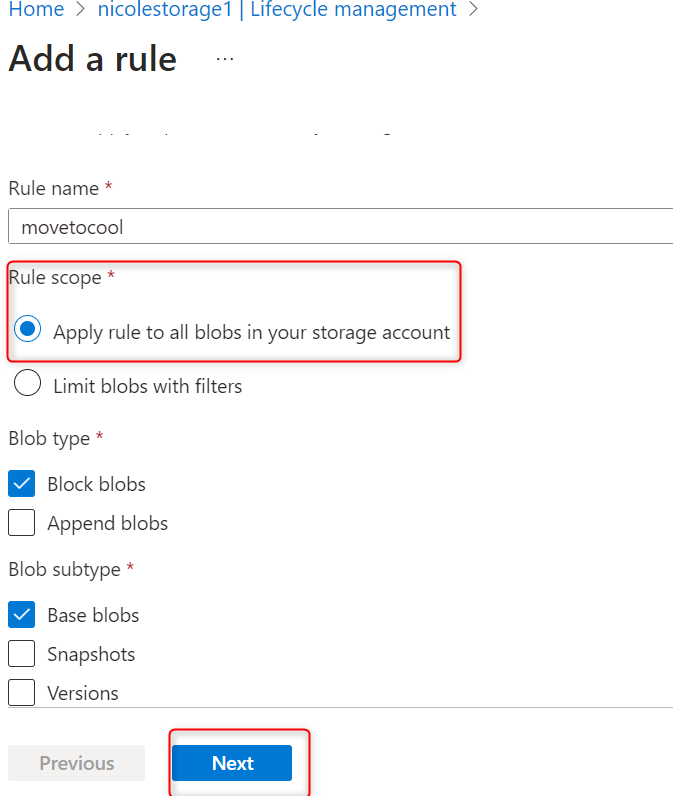This screenshot has height=796, width=673.
Task: Click the Blob subtype label
Action: 65,569
